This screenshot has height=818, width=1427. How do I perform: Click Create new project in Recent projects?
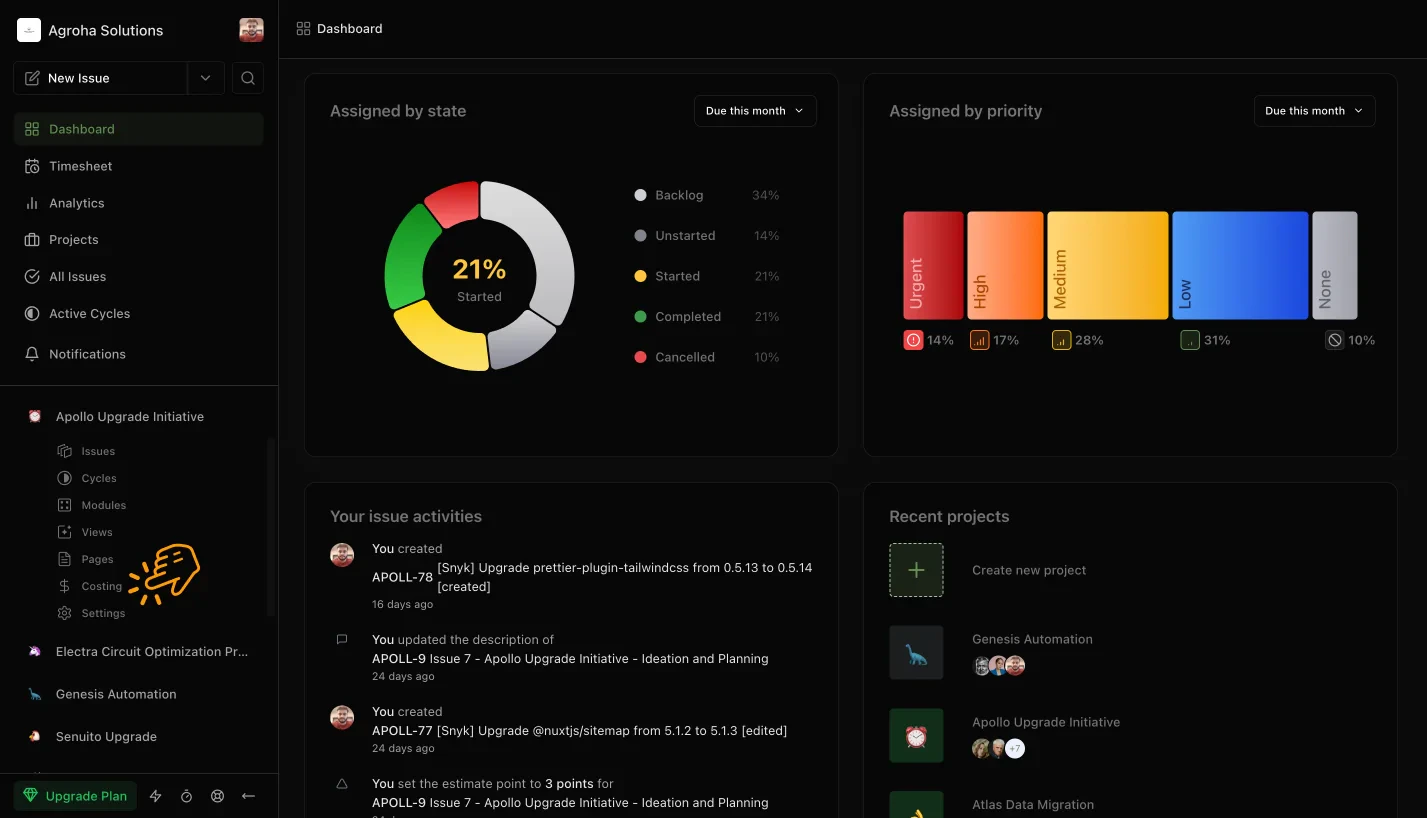(1028, 570)
